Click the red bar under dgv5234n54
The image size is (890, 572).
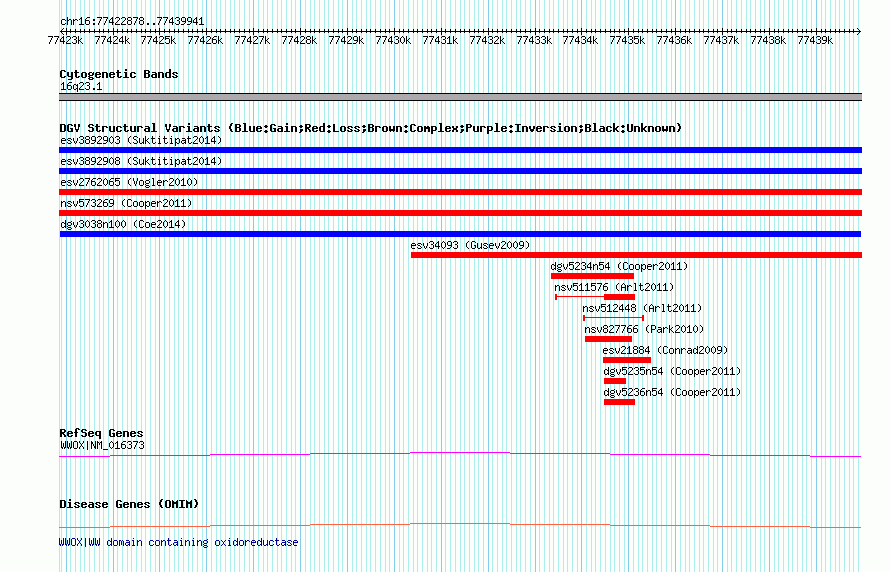tap(592, 276)
